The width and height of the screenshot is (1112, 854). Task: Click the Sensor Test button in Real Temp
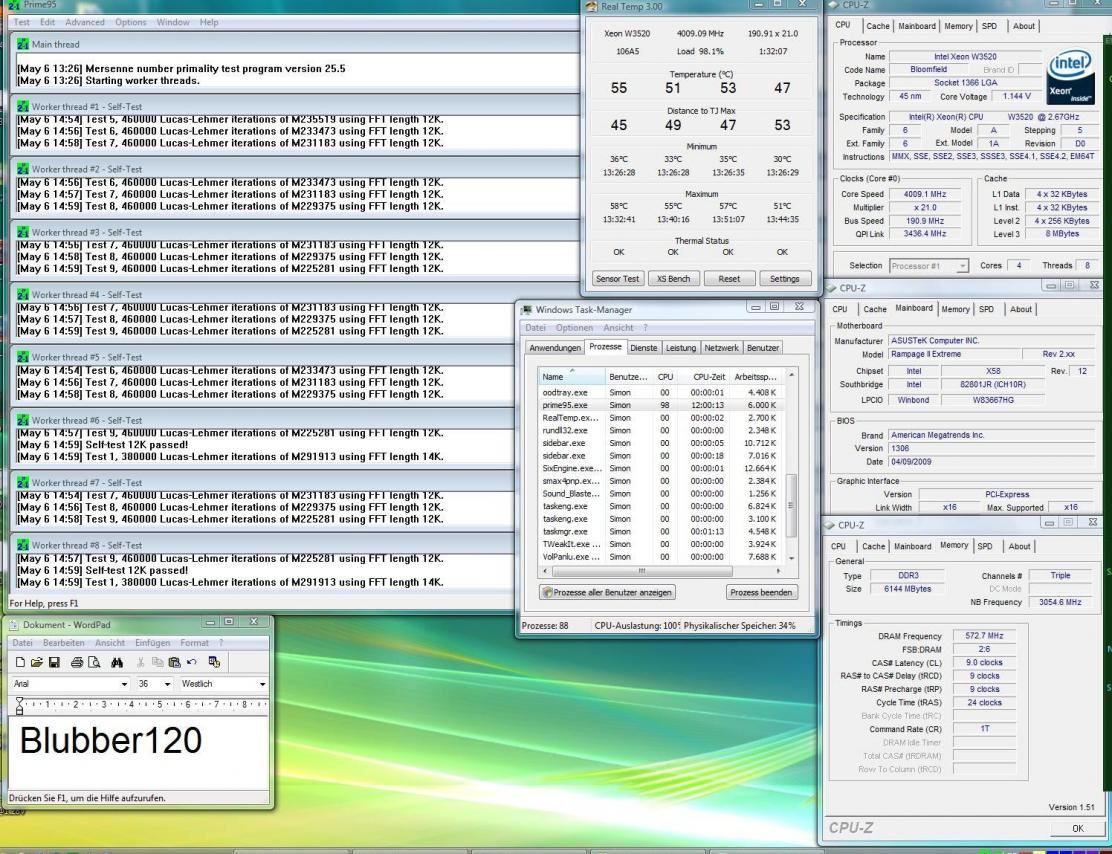point(618,279)
